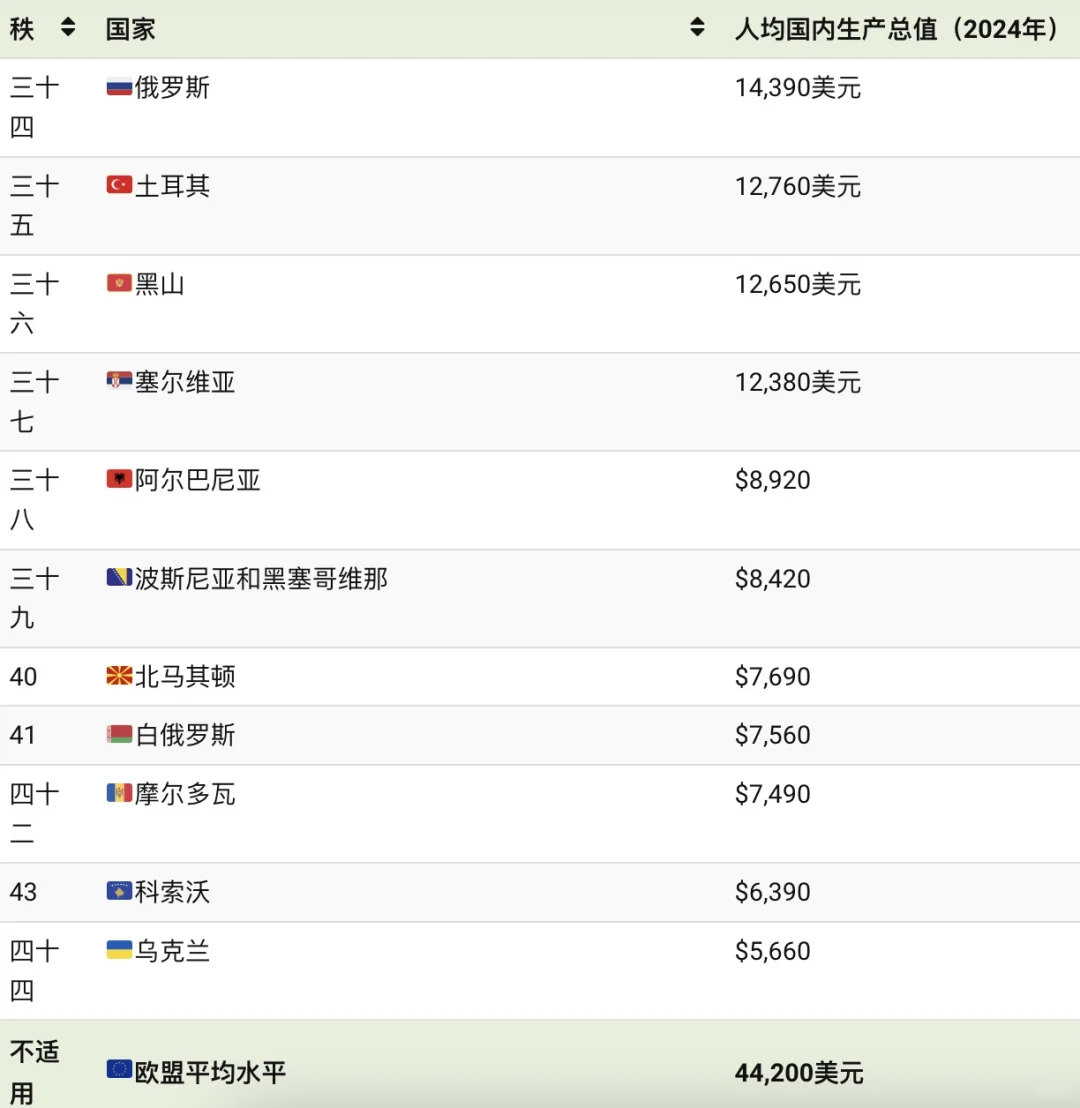Click the Russia flag icon beside 俄罗斯
Viewport: 1080px width, 1108px height.
[x=119, y=87]
